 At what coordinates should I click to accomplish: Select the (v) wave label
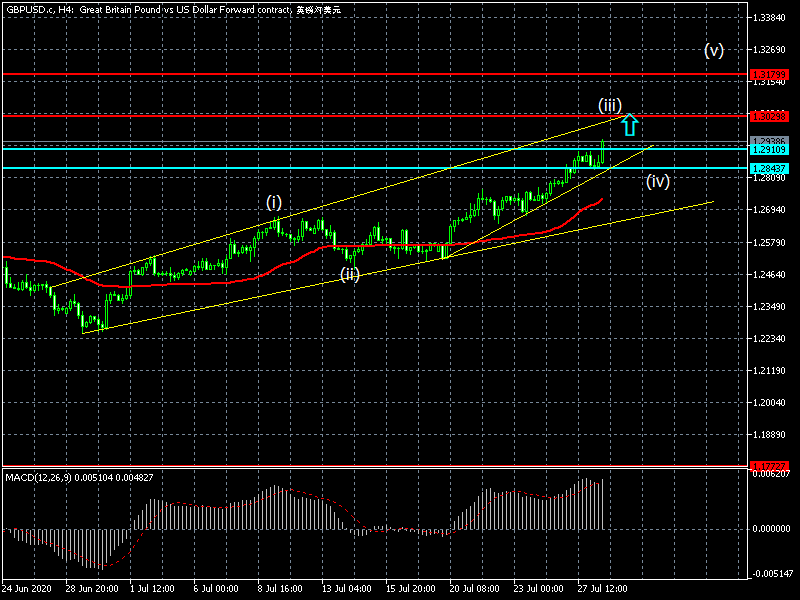(x=714, y=50)
